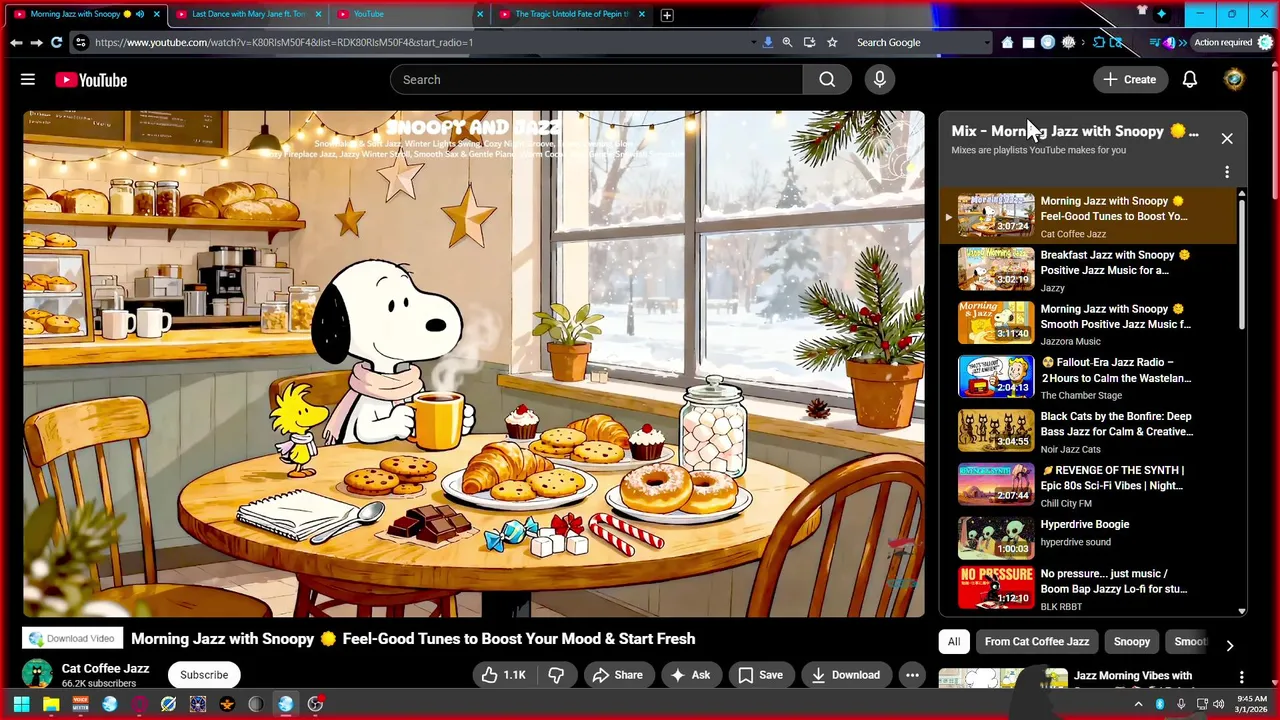Open the search engine dropdown arrow
The image size is (1280, 720).
(x=988, y=42)
